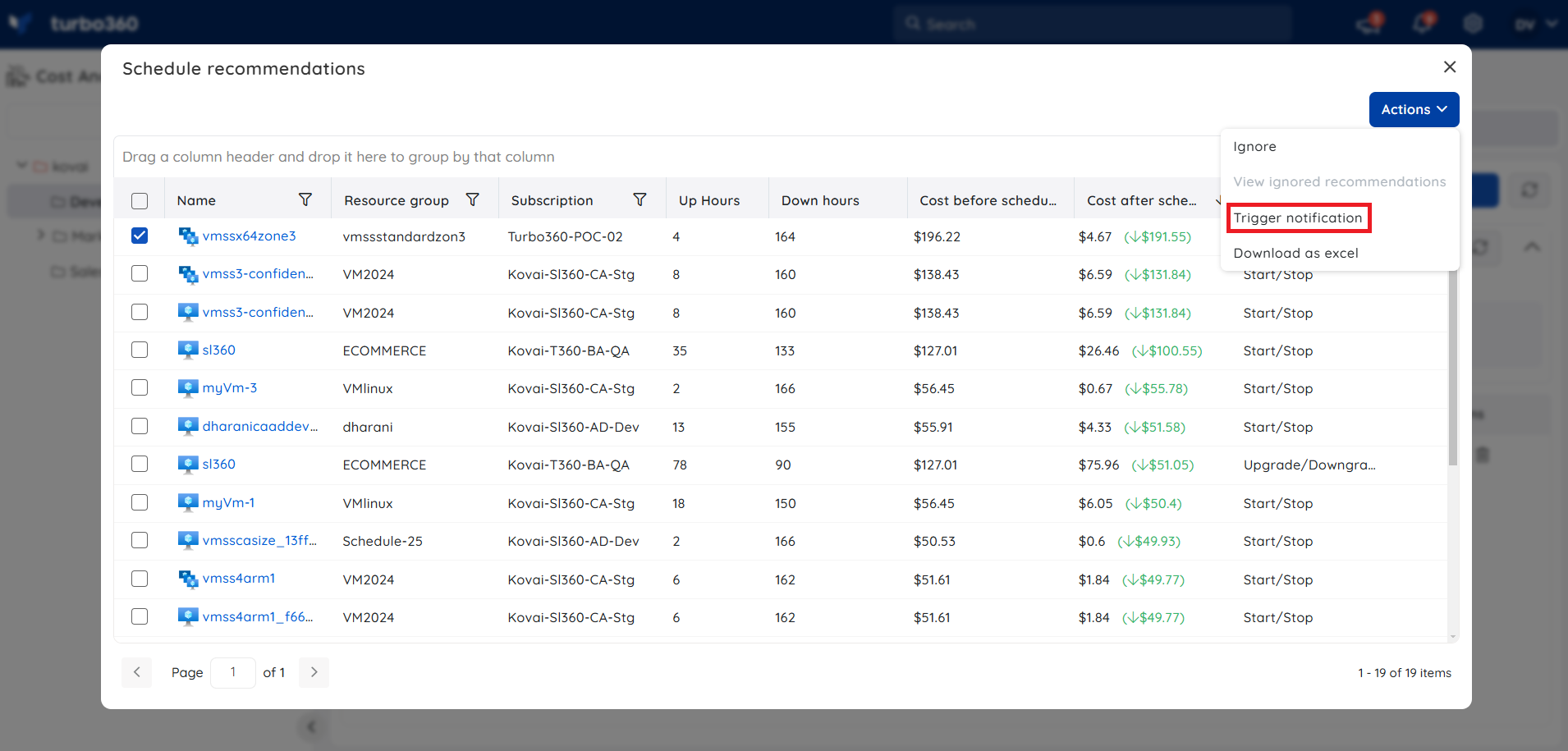Screen dimensions: 1568x751
Task: Click the Upgrade/Downgra... schedule type cell
Action: point(1309,465)
